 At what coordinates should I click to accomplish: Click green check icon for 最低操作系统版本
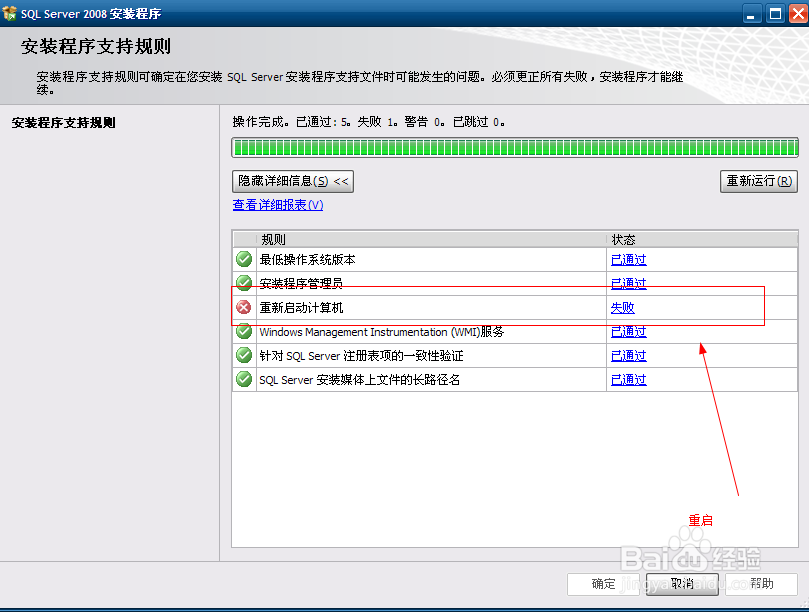tap(244, 259)
